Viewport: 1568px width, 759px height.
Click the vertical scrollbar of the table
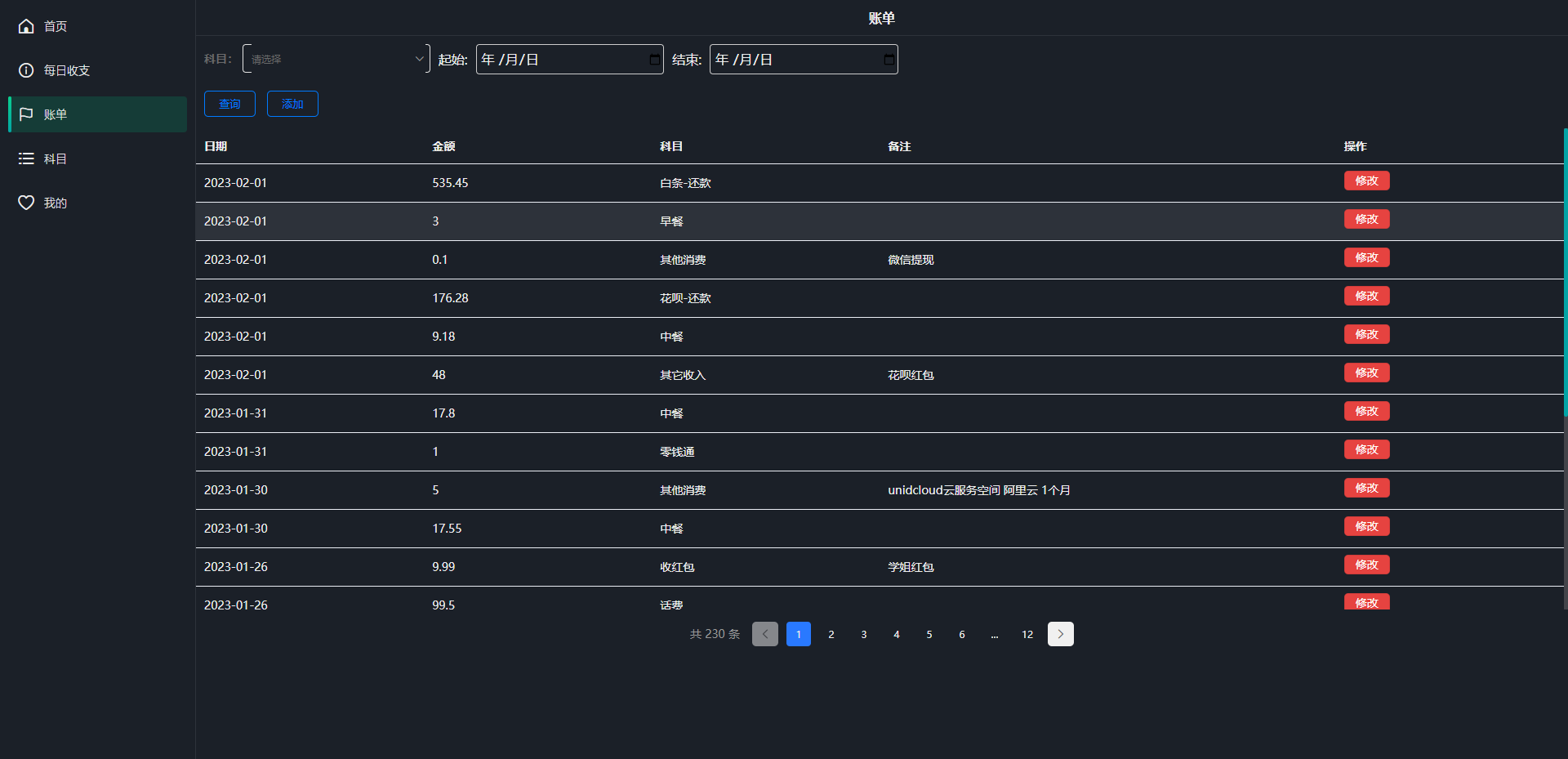1566,272
